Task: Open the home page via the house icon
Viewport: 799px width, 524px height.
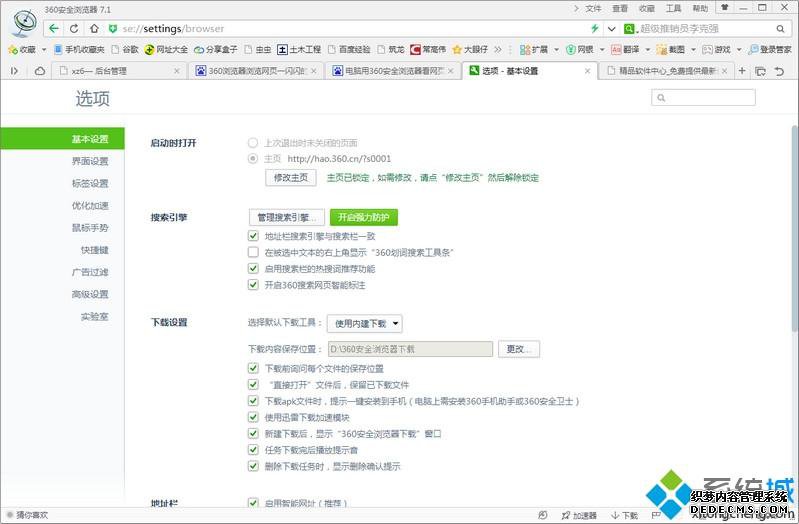Action: pyautogui.click(x=94, y=29)
